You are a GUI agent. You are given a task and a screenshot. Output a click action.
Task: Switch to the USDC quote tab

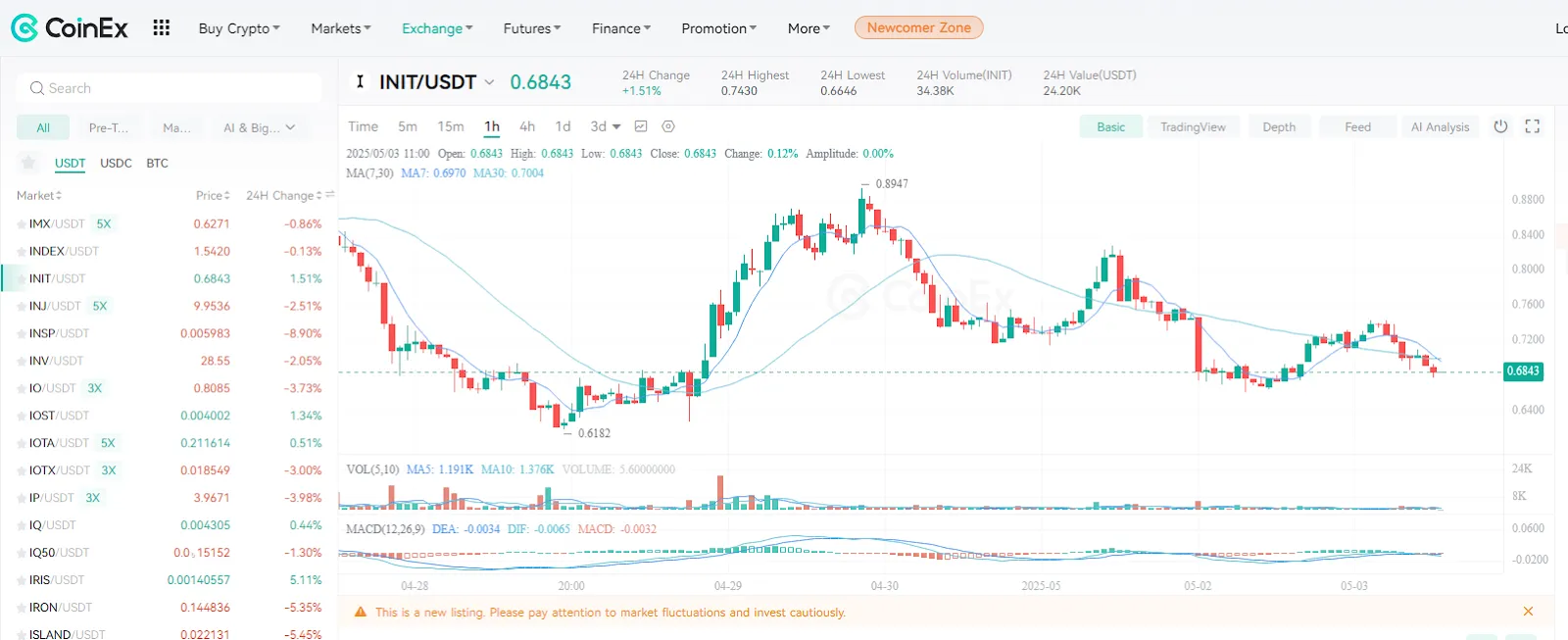[x=116, y=163]
